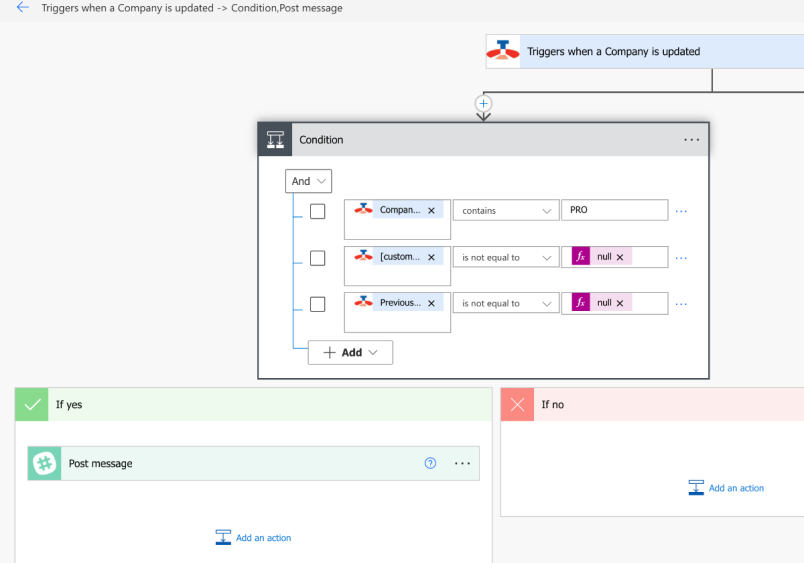Check the second condition row checkbox

point(317,258)
